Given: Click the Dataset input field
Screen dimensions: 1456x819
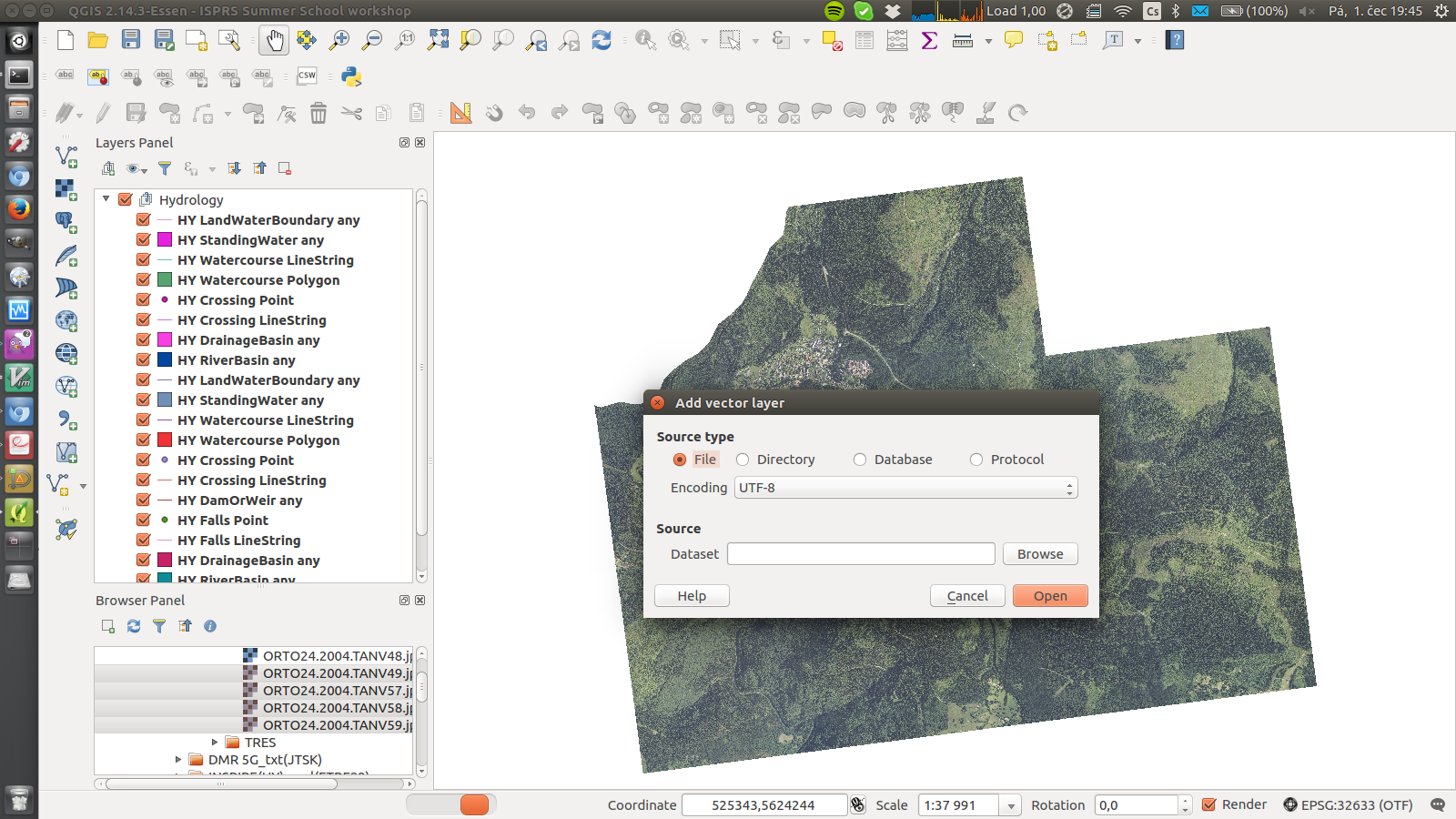Looking at the screenshot, I should tap(861, 554).
